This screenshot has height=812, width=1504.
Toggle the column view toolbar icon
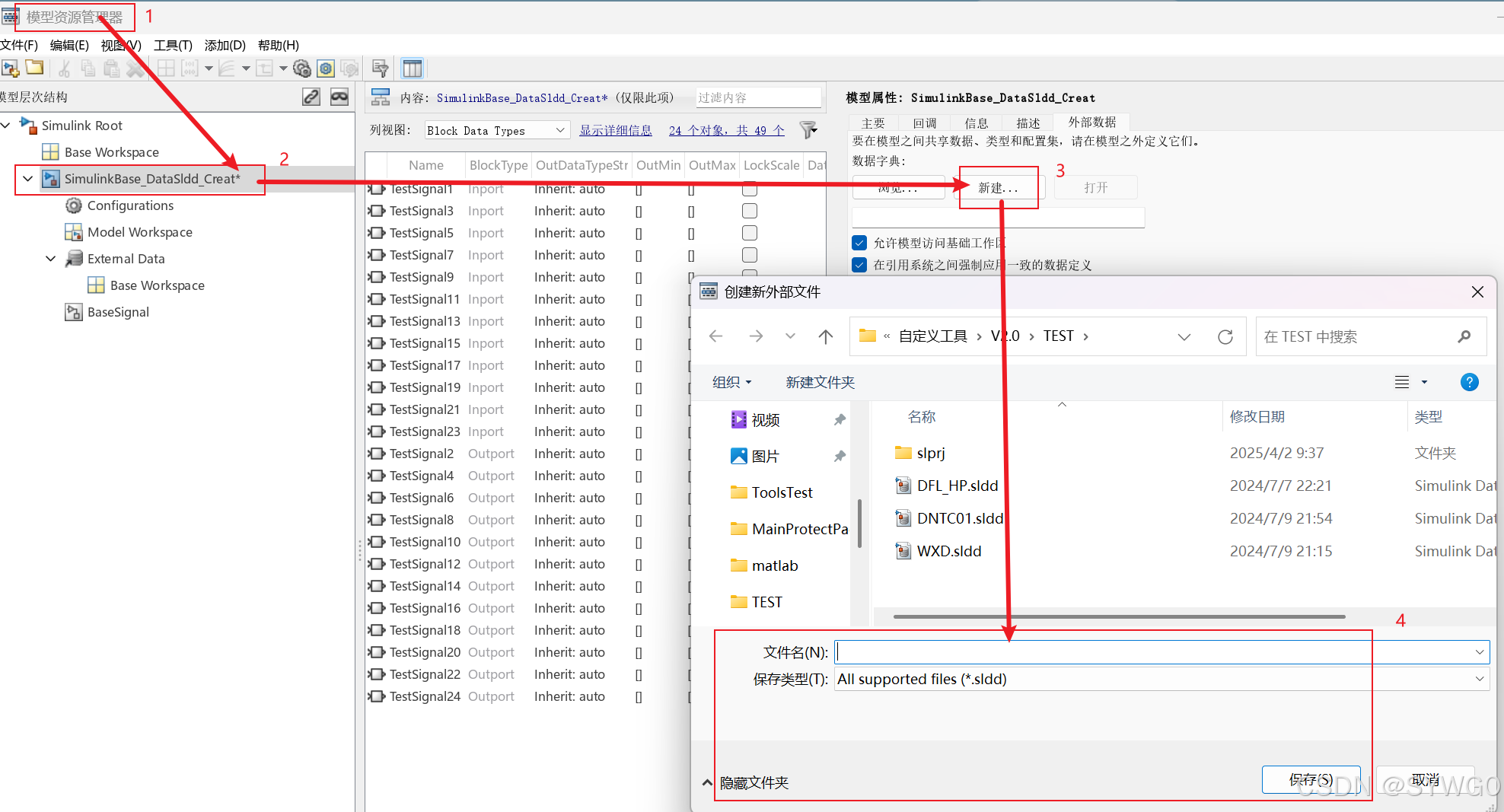(x=412, y=68)
